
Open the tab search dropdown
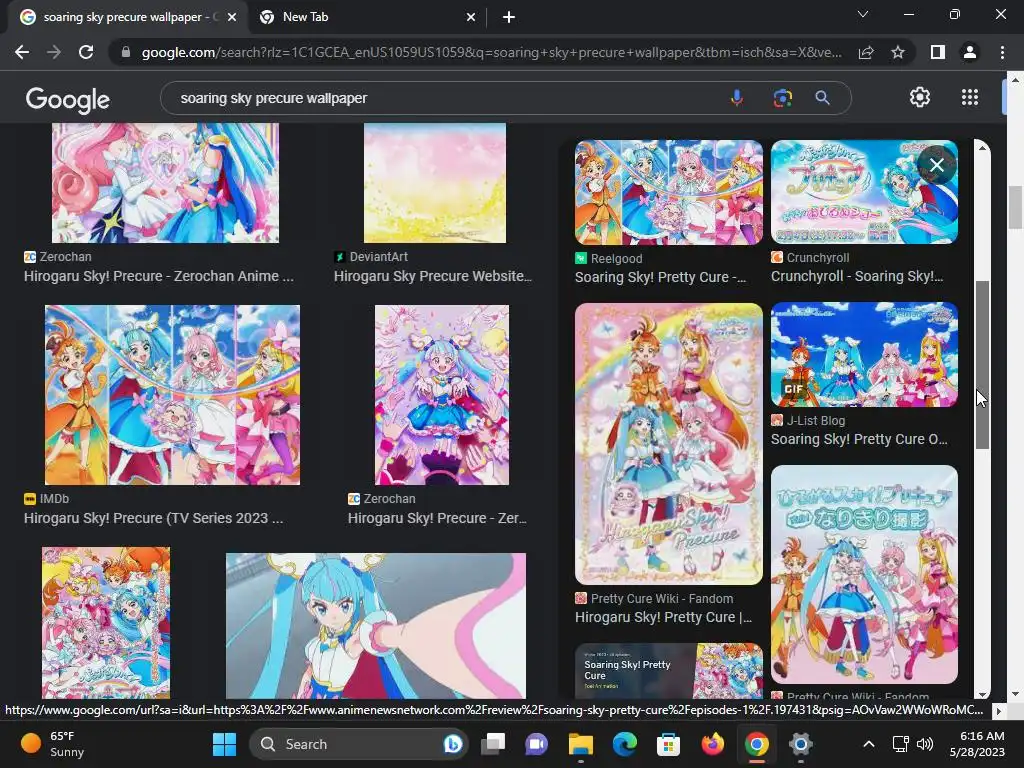pos(863,14)
